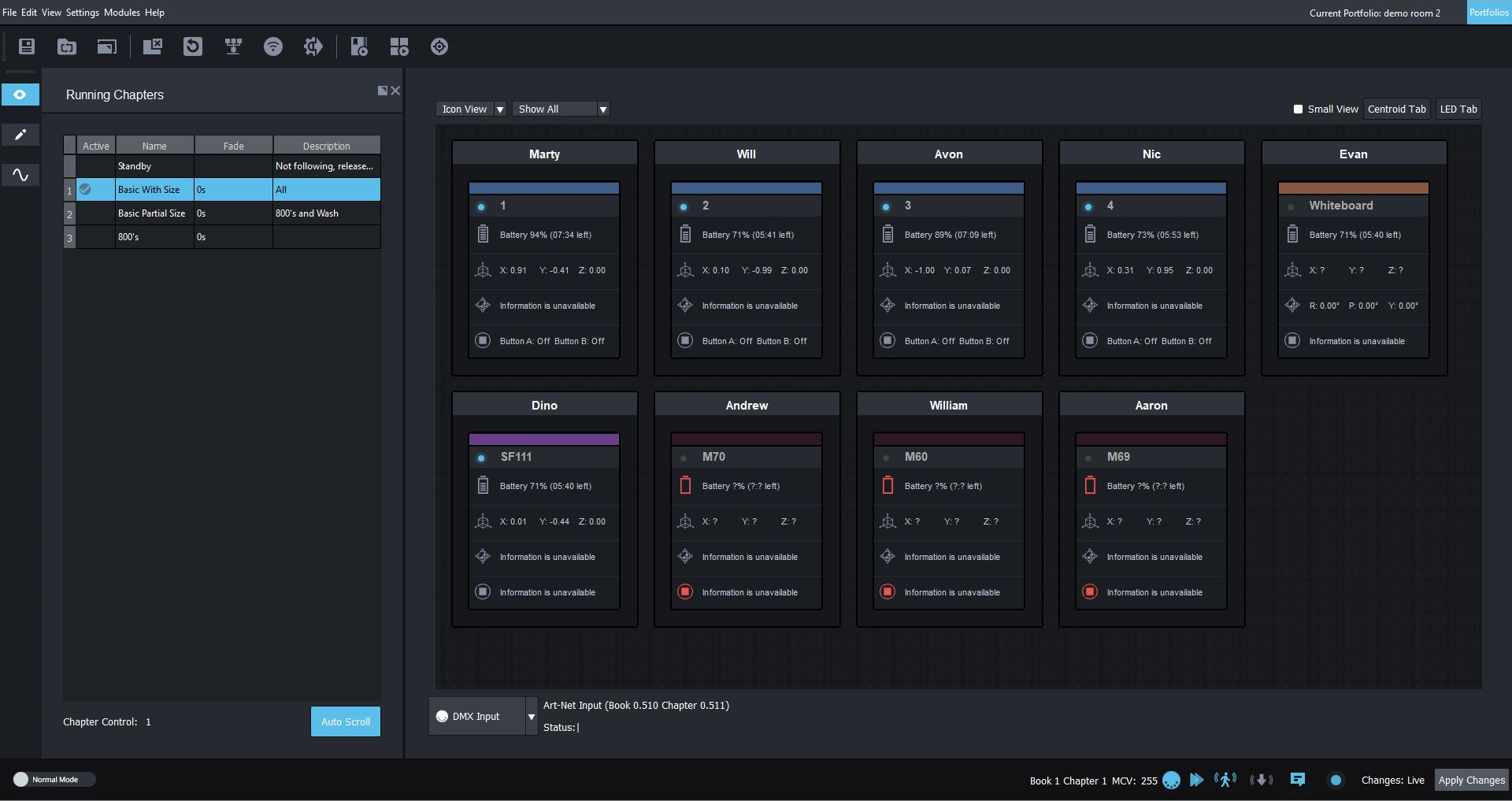Click the network tree icon in toolbar
Screen dimensions: 1512x801
[233, 46]
